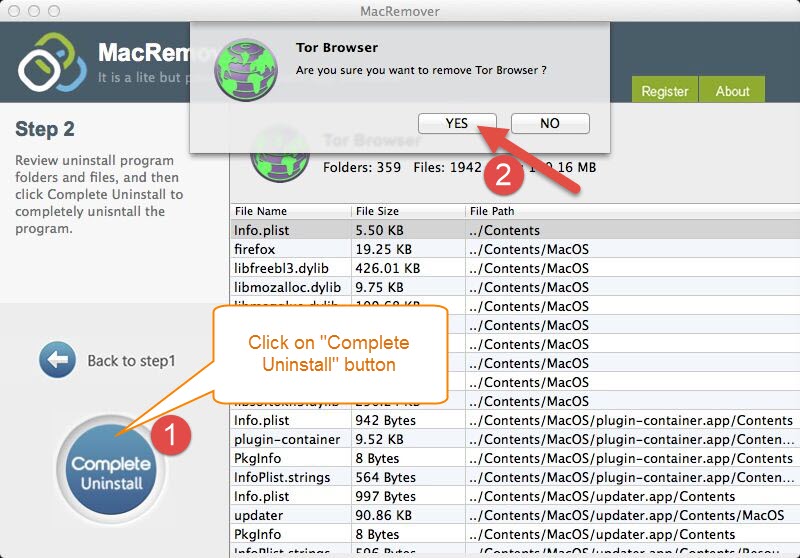Click the 9.52 KB file size cell
Screen dimensions: 800x558
coord(379,439)
